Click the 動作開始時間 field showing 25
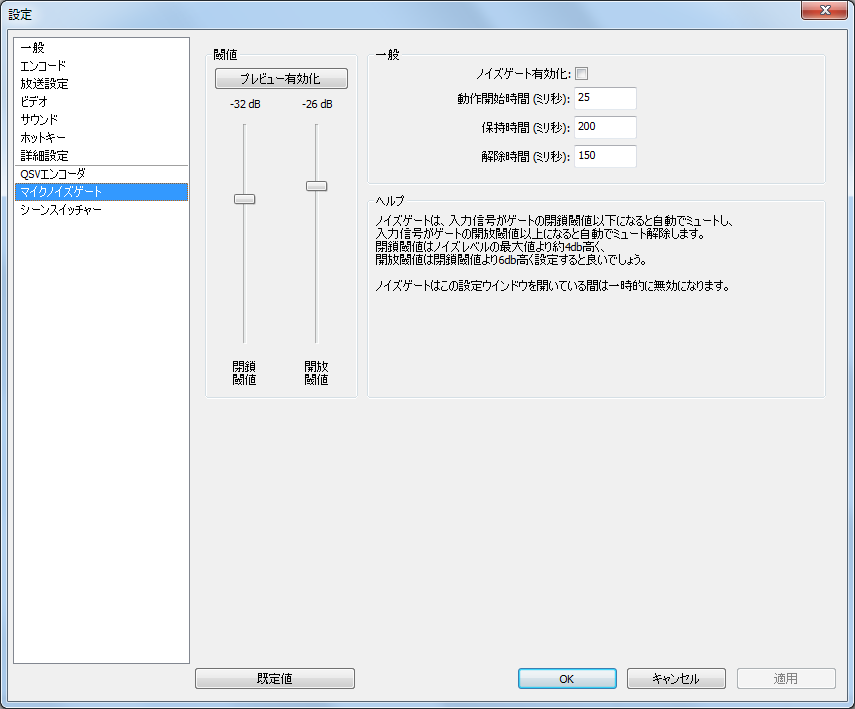 [x=605, y=98]
